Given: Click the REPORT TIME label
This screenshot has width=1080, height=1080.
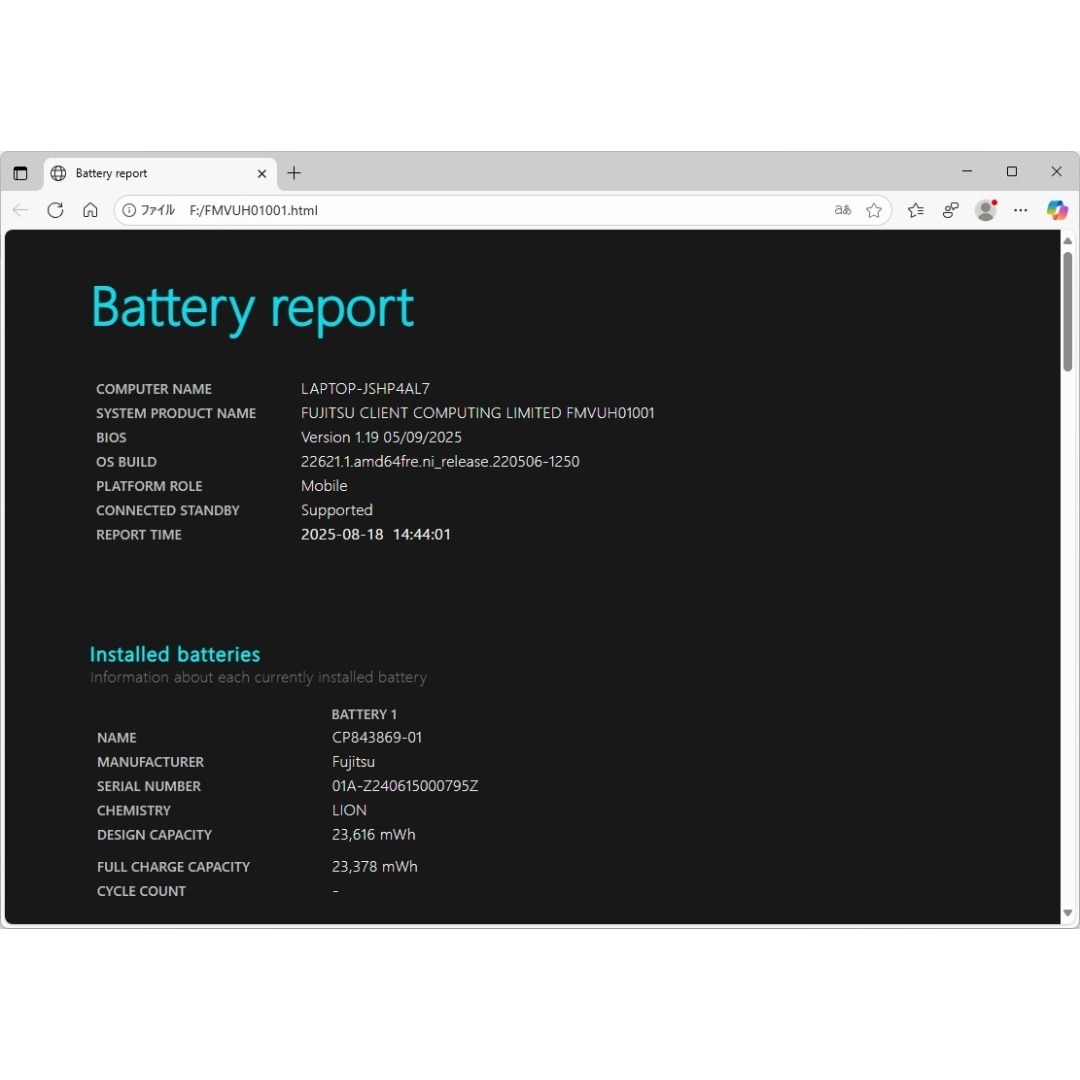Looking at the screenshot, I should pyautogui.click(x=138, y=535).
